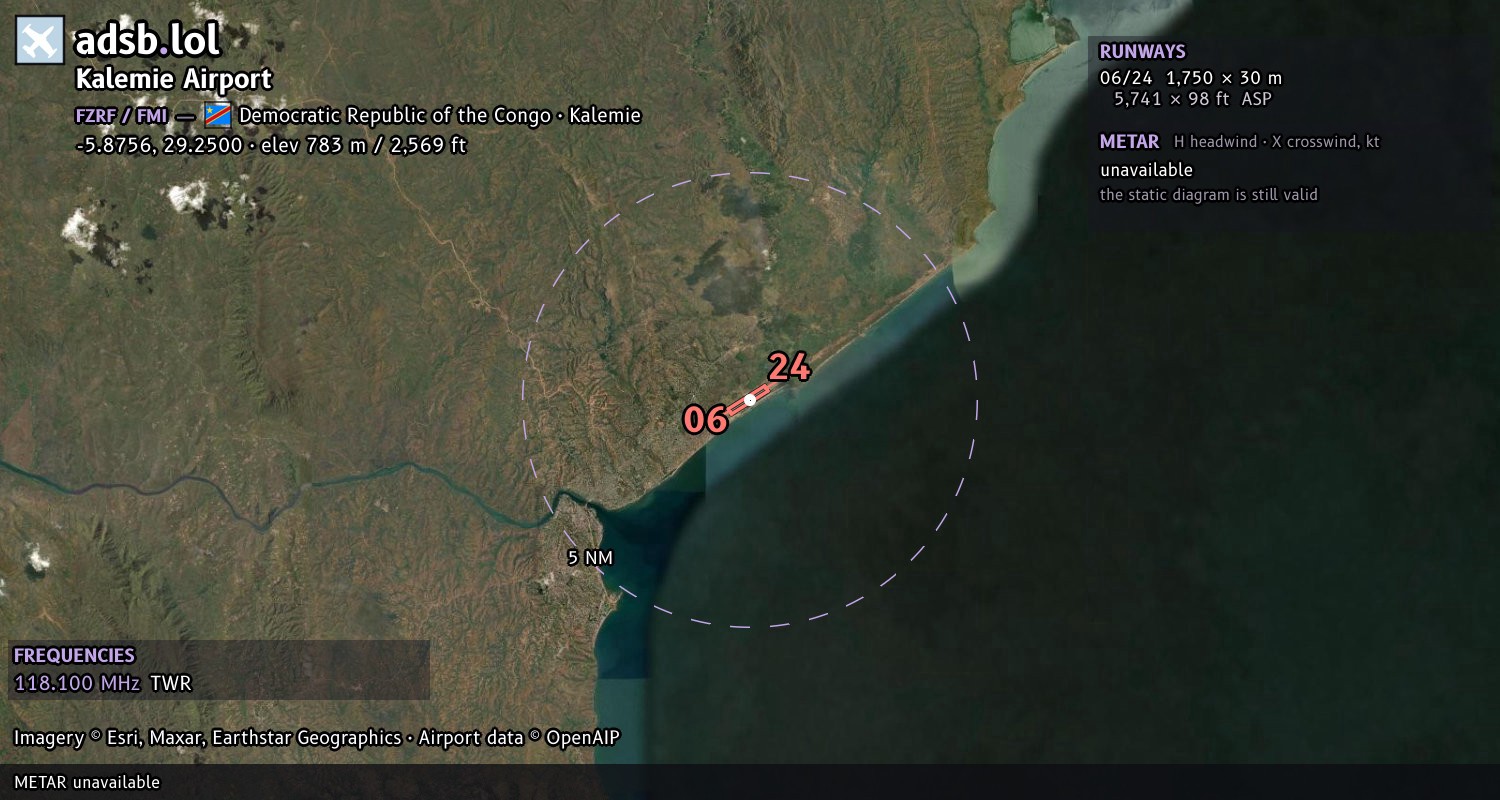This screenshot has width=1500, height=800.
Task: Click the 'unavailable' METAR status
Action: pos(1146,170)
